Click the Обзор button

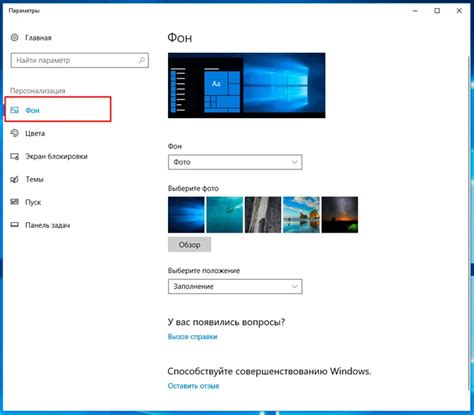coord(189,245)
